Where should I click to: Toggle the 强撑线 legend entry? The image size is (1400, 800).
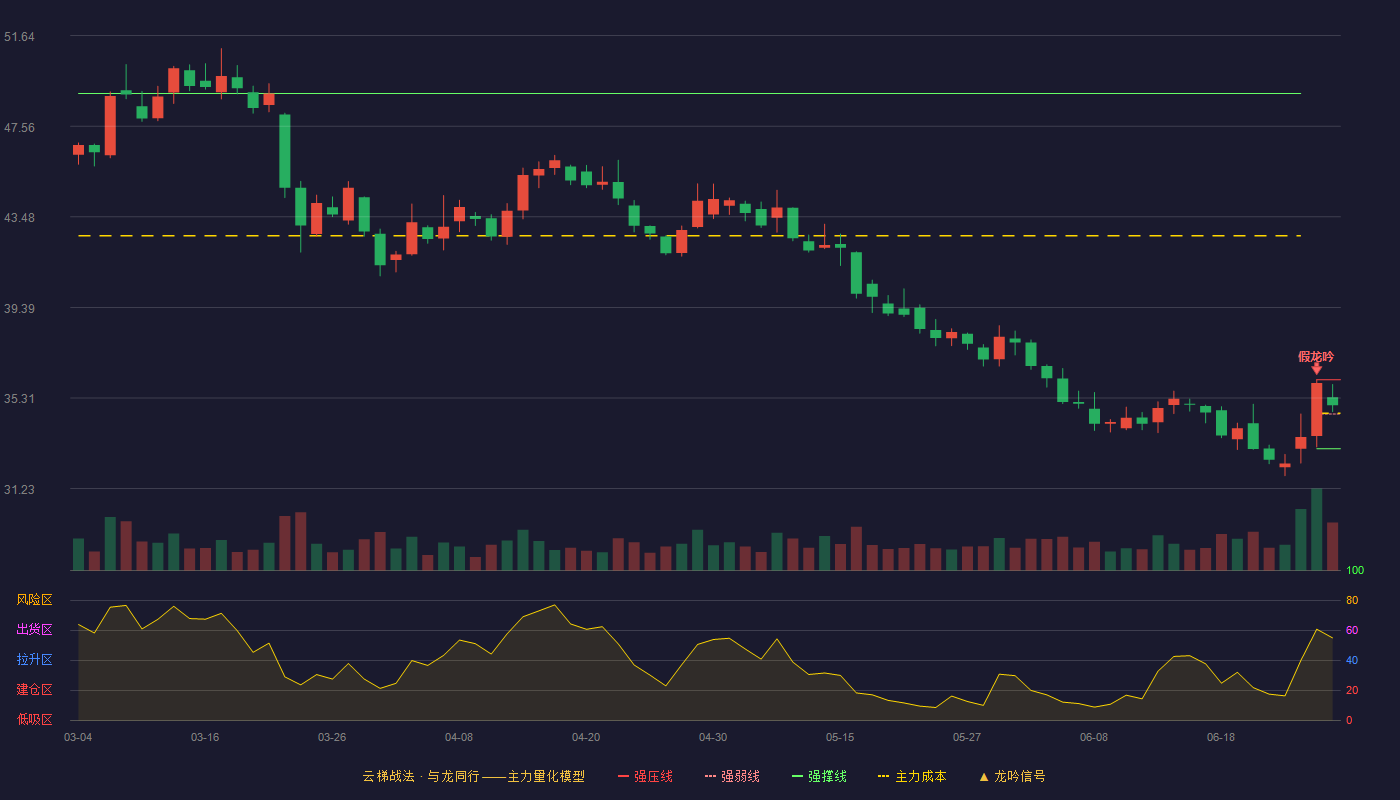(819, 776)
